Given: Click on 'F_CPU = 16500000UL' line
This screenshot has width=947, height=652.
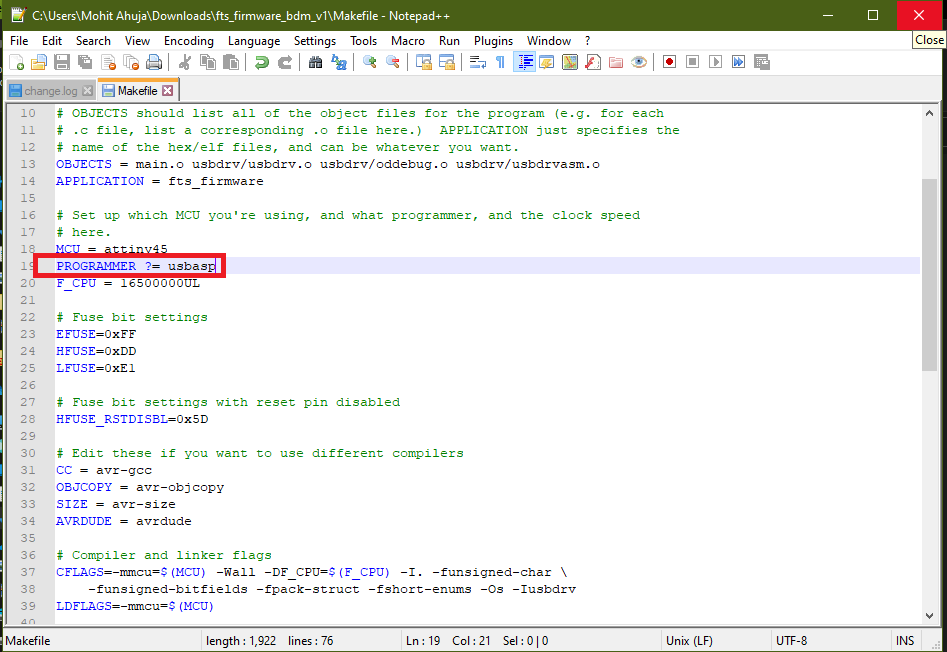Looking at the screenshot, I should pyautogui.click(x=128, y=283).
